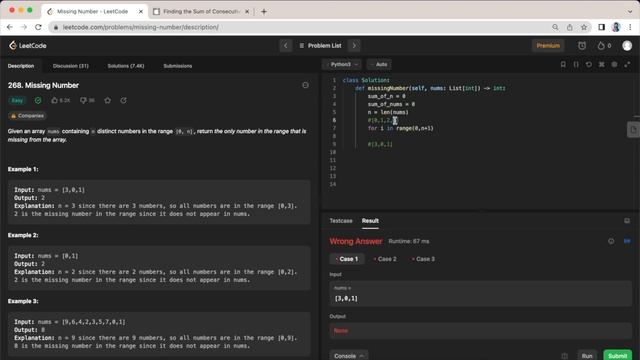Click the share page icon in address bar
Image resolution: width=640 pixels, height=360 pixels.
tap(569, 27)
